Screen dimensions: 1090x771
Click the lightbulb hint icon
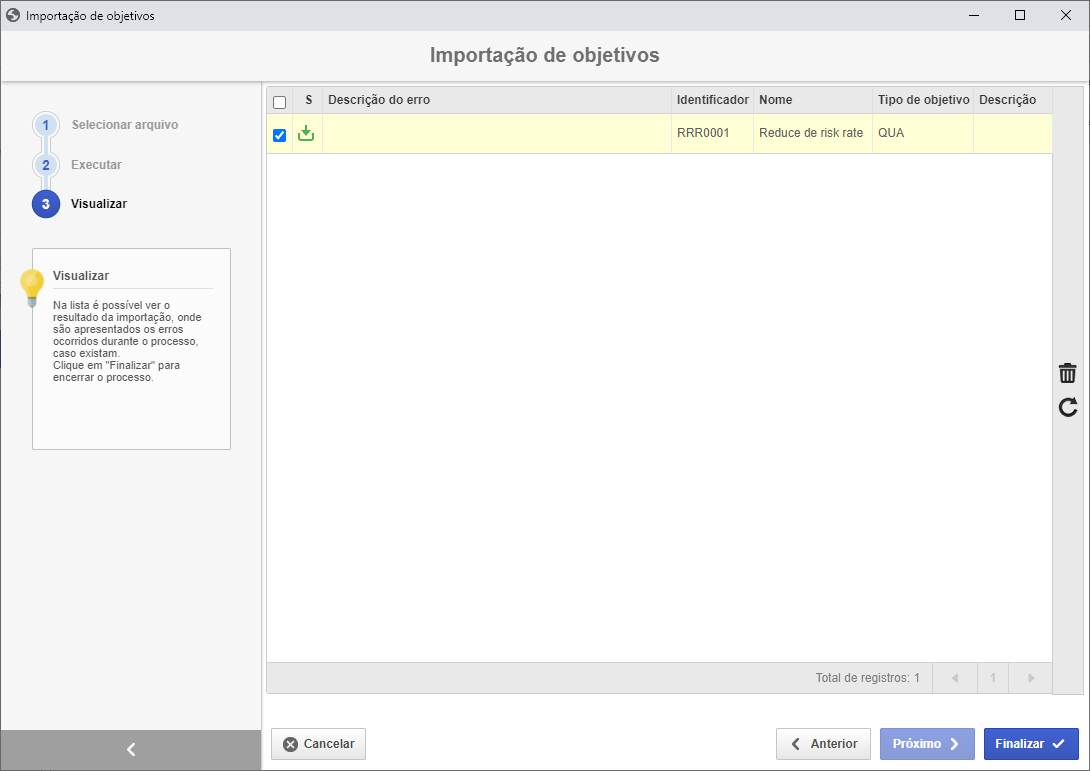[x=32, y=287]
